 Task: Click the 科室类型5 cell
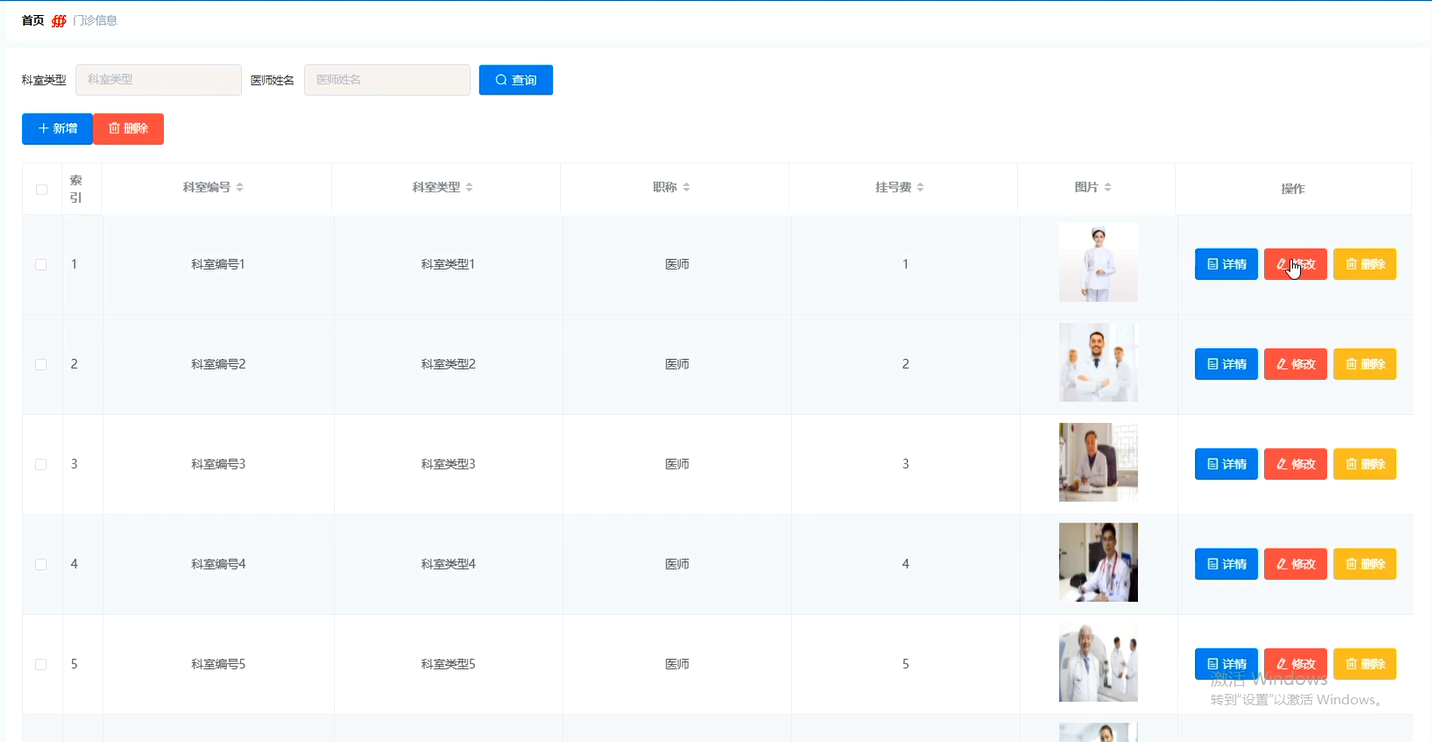coord(448,664)
